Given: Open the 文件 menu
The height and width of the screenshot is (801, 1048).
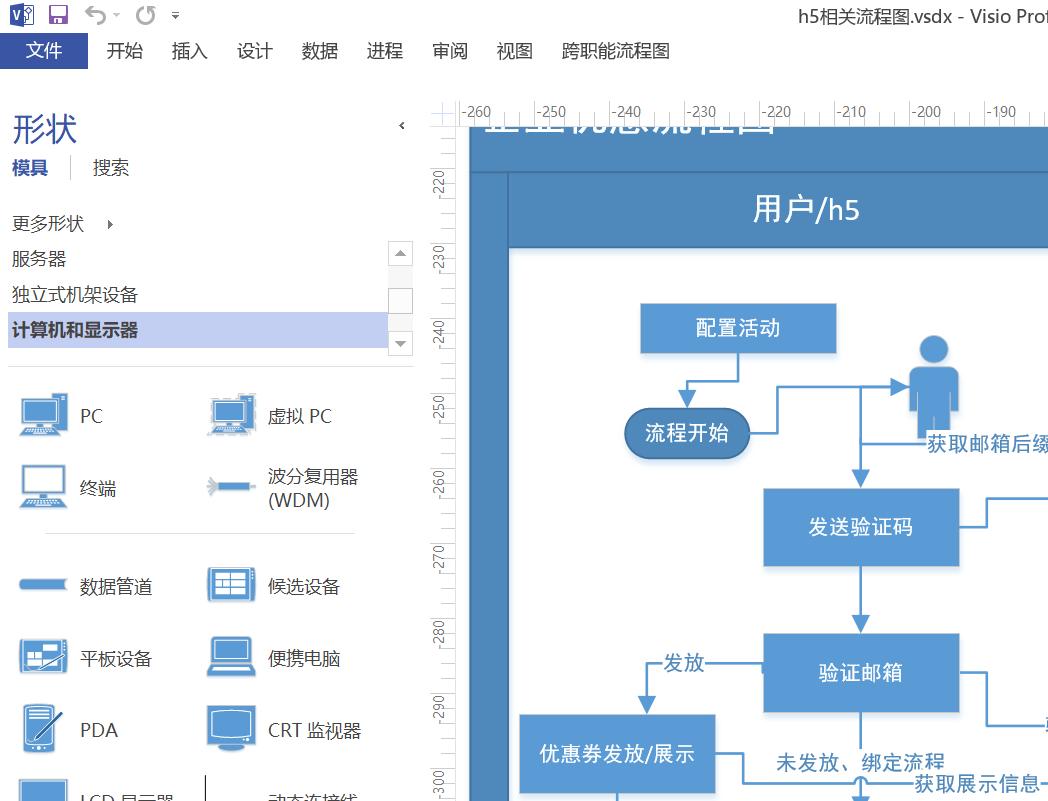Looking at the screenshot, I should tap(45, 51).
